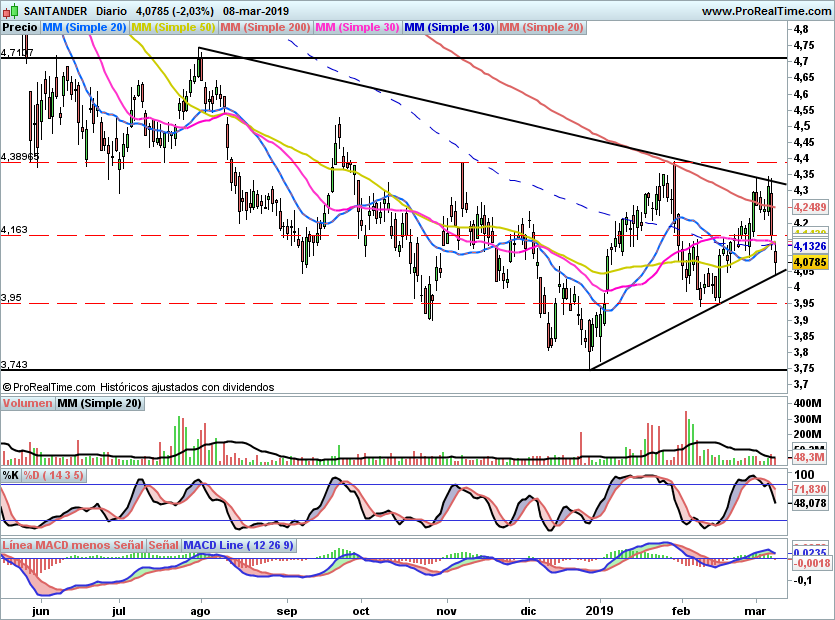Click the 3,95 support level label
The width and height of the screenshot is (835, 620).
pyautogui.click(x=11, y=298)
